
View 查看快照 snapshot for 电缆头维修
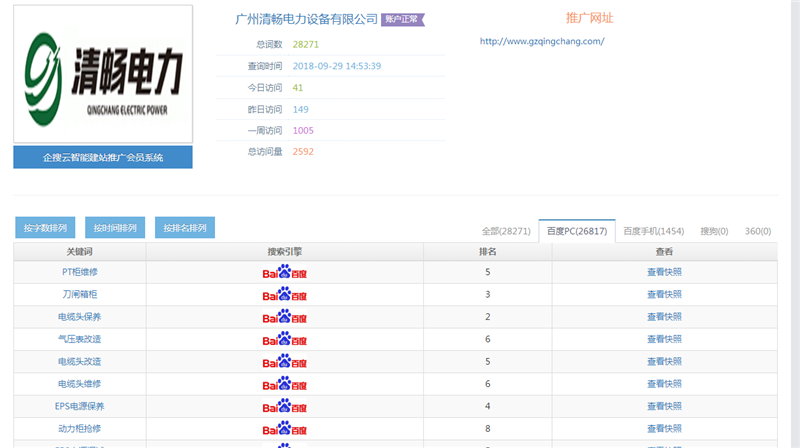664,384
